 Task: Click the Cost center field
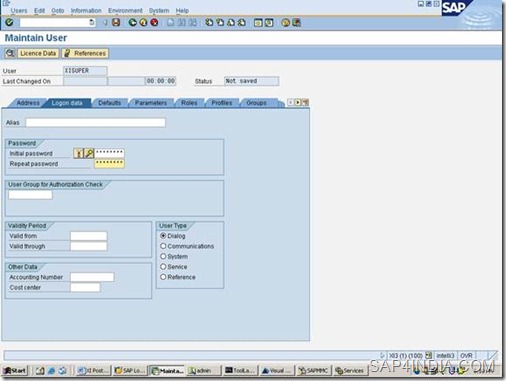click(x=85, y=287)
